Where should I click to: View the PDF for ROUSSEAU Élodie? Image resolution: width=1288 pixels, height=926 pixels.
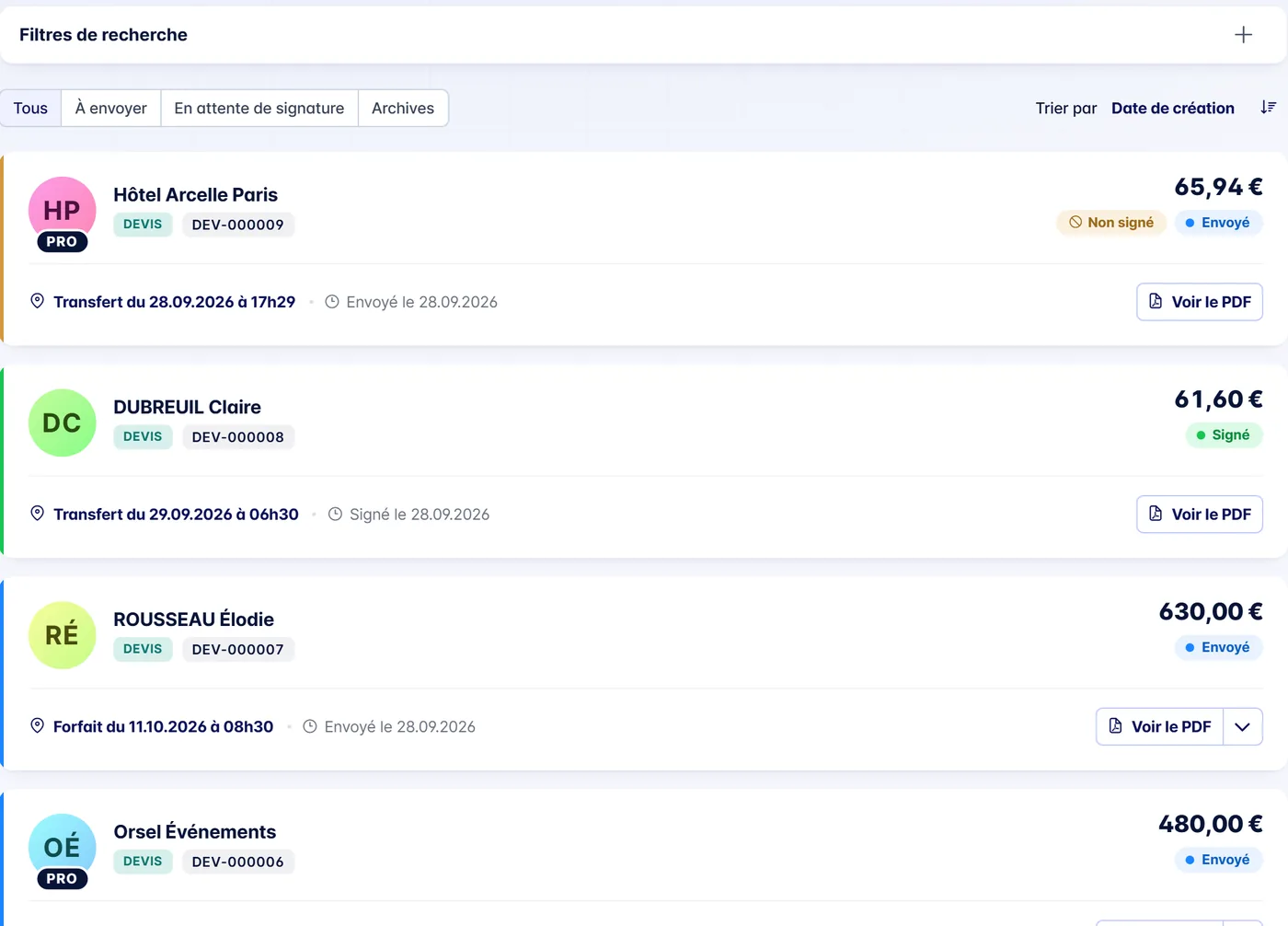pyautogui.click(x=1159, y=726)
